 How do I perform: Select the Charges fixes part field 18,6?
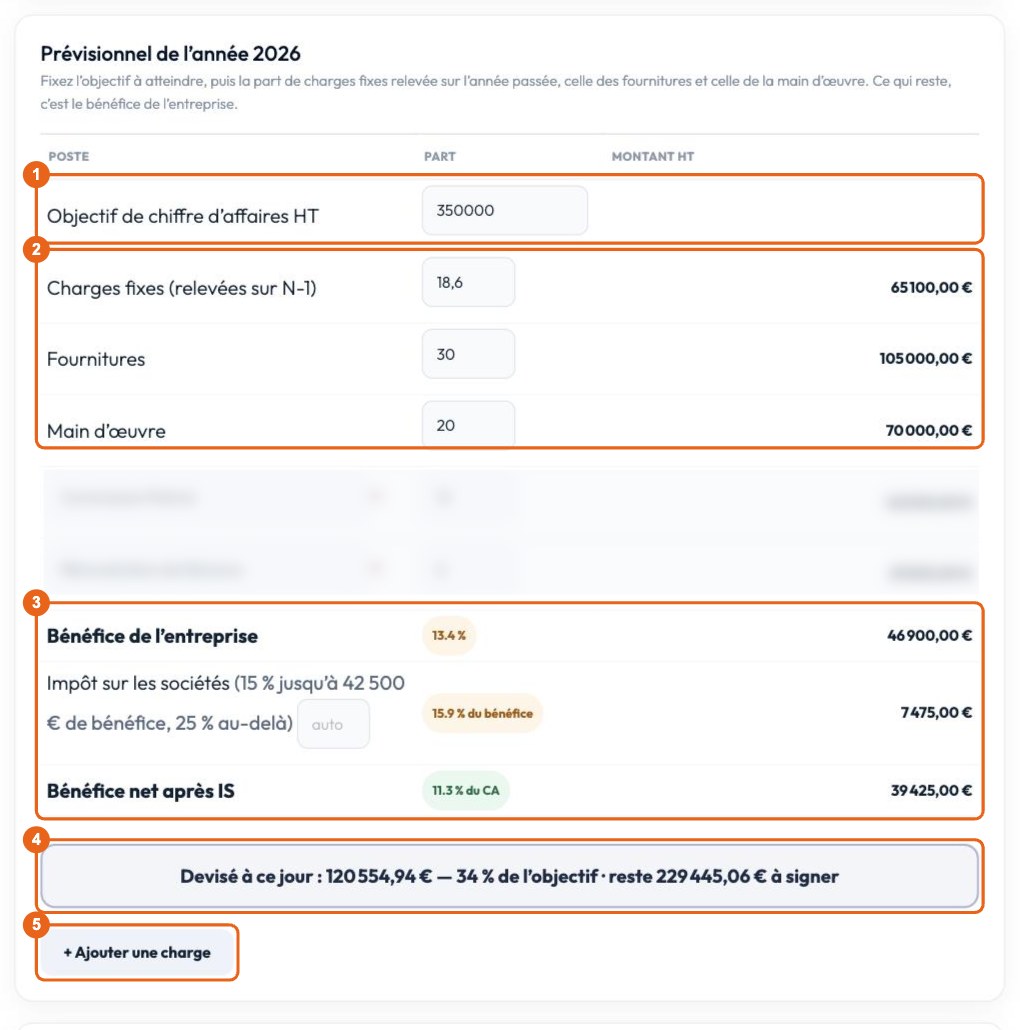point(468,282)
